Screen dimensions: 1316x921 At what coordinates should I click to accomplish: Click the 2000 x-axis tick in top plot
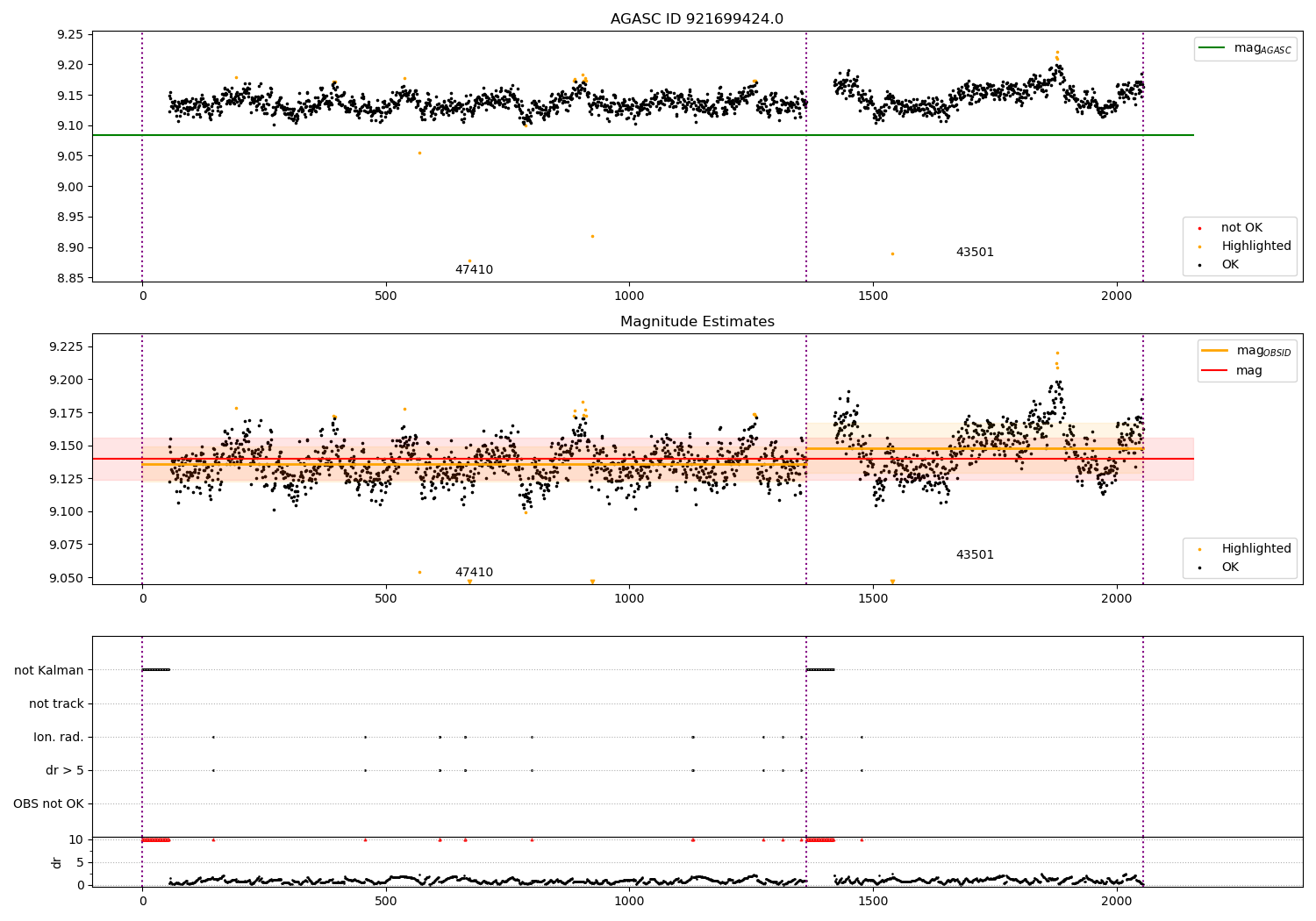[1117, 296]
